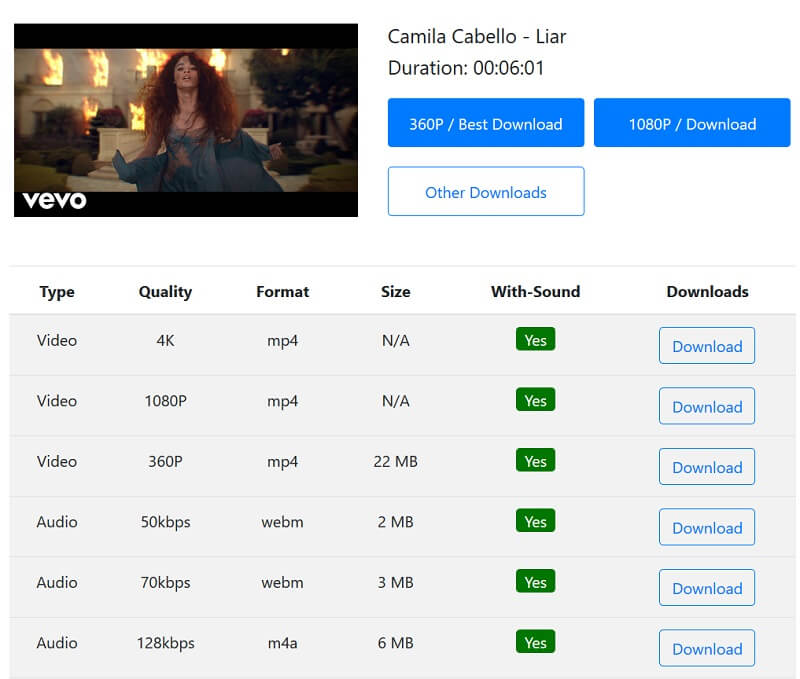
Task: Select the 2 MB size cell
Action: pyautogui.click(x=395, y=522)
